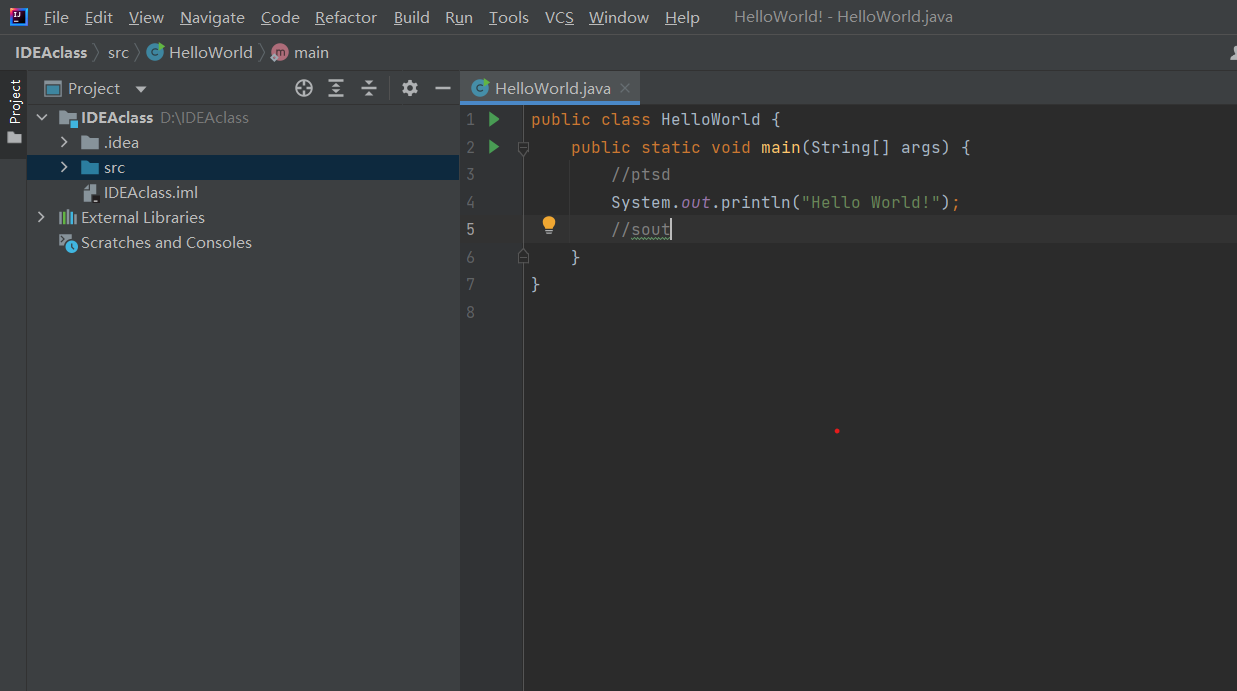Open the Refactor menu
The height and width of the screenshot is (691, 1237).
(346, 18)
